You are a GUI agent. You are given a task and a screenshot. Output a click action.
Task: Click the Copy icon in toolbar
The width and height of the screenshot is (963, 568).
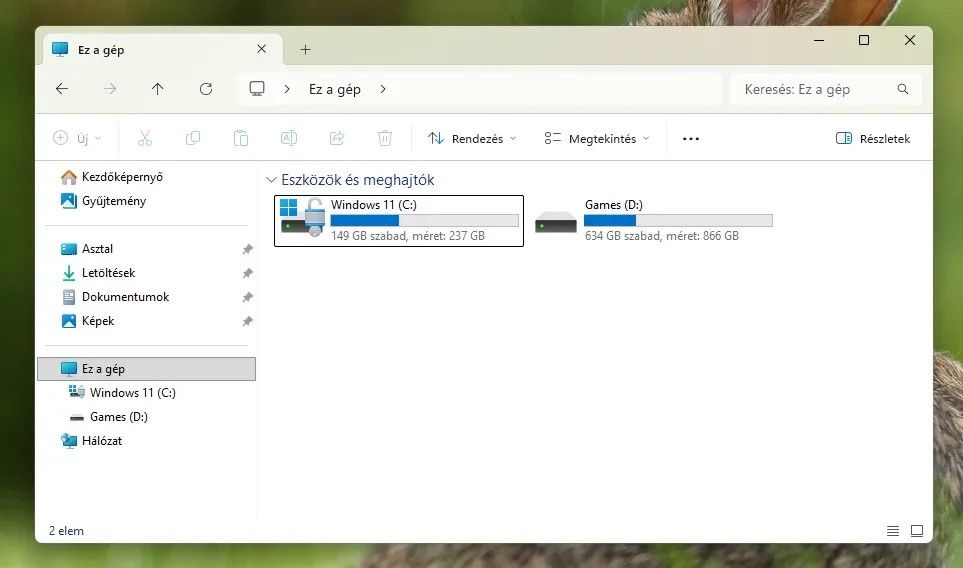pyautogui.click(x=193, y=139)
